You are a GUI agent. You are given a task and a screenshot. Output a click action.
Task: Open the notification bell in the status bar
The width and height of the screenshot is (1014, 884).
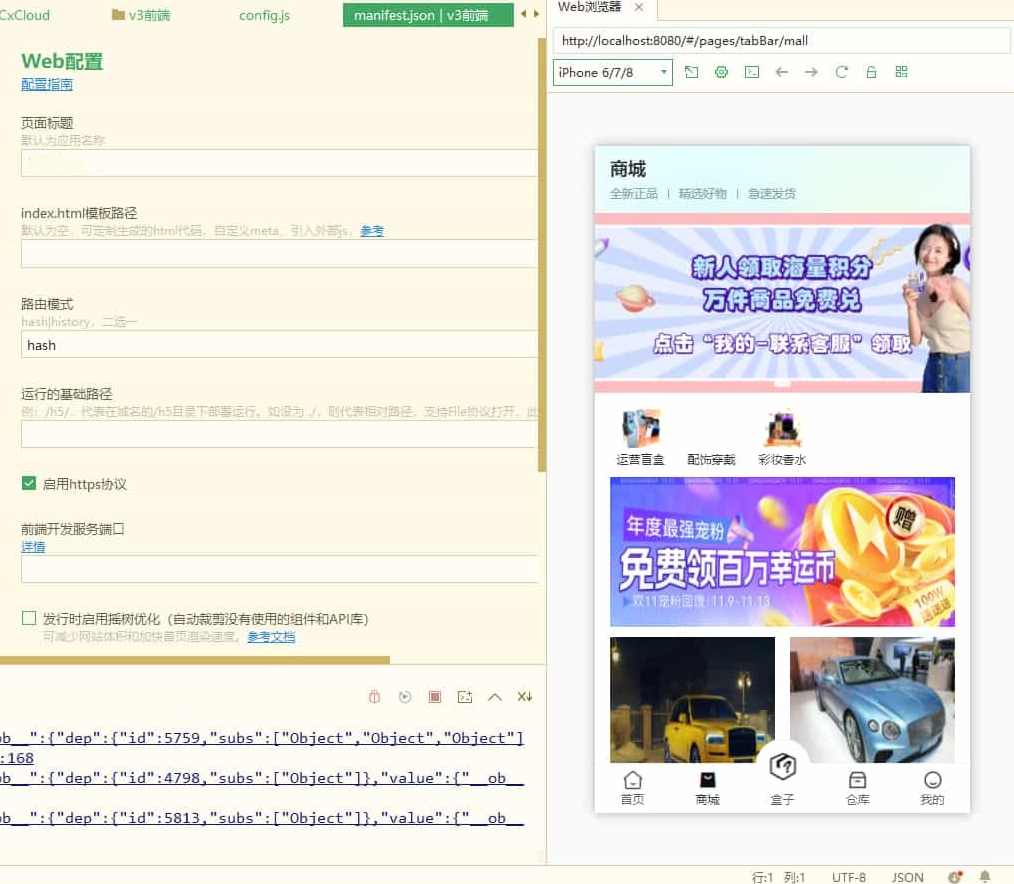click(984, 876)
